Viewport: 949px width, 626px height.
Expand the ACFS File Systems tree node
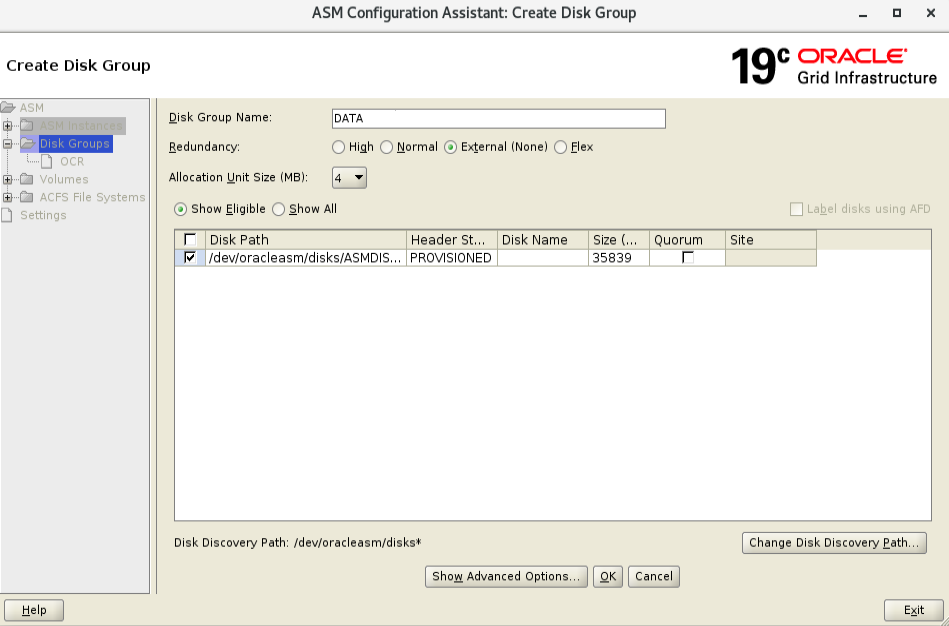click(x=7, y=197)
